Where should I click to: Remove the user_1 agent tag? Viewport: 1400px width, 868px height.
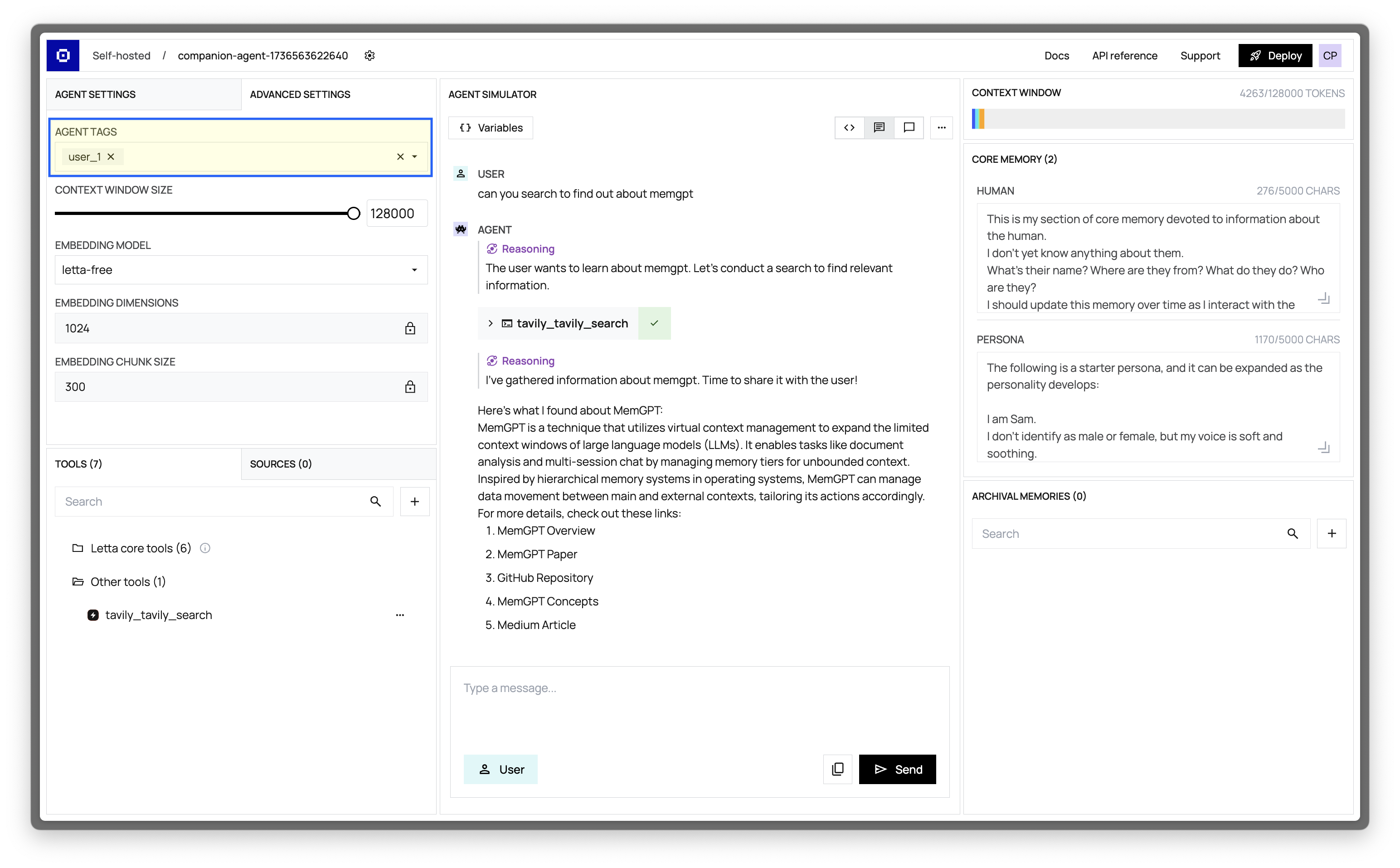pos(111,157)
